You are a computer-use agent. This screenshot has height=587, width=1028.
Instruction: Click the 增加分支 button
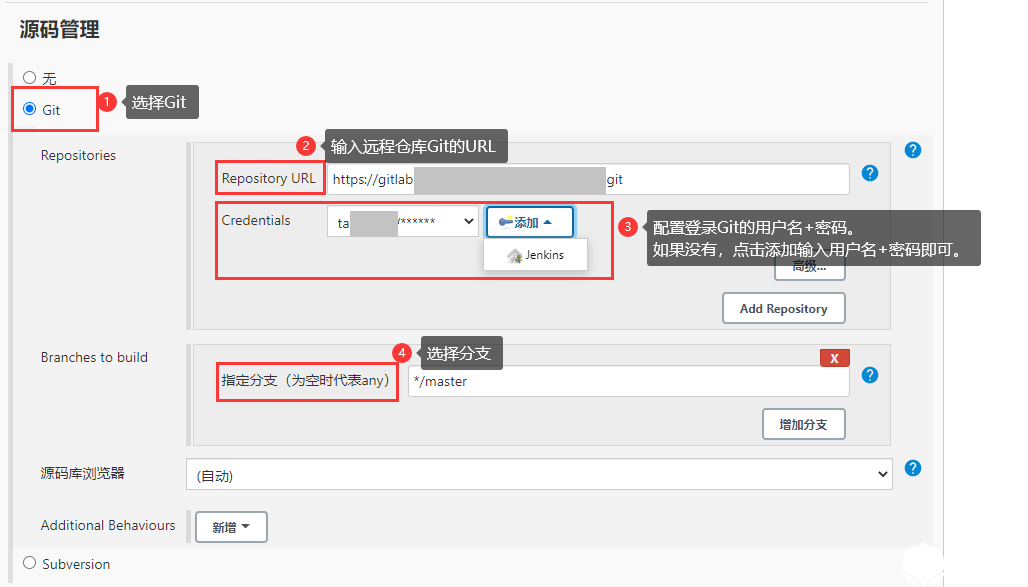(x=805, y=424)
